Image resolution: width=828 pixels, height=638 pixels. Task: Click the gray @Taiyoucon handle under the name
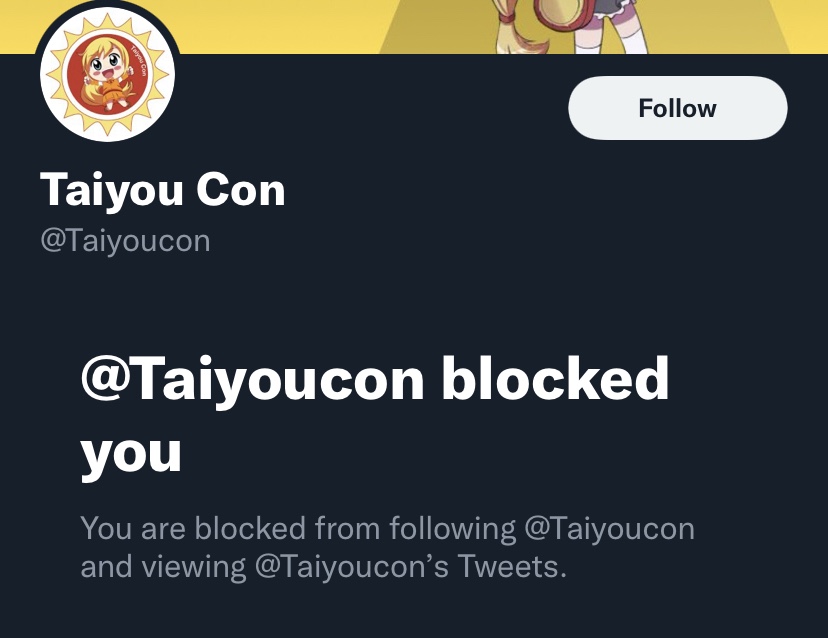pyautogui.click(x=126, y=241)
